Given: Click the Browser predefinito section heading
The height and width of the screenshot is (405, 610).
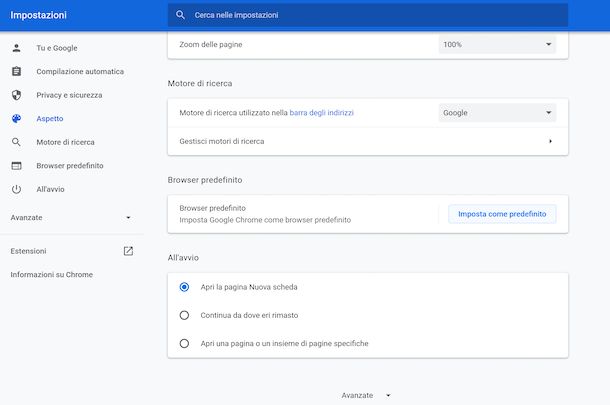Looking at the screenshot, I should click(205, 180).
